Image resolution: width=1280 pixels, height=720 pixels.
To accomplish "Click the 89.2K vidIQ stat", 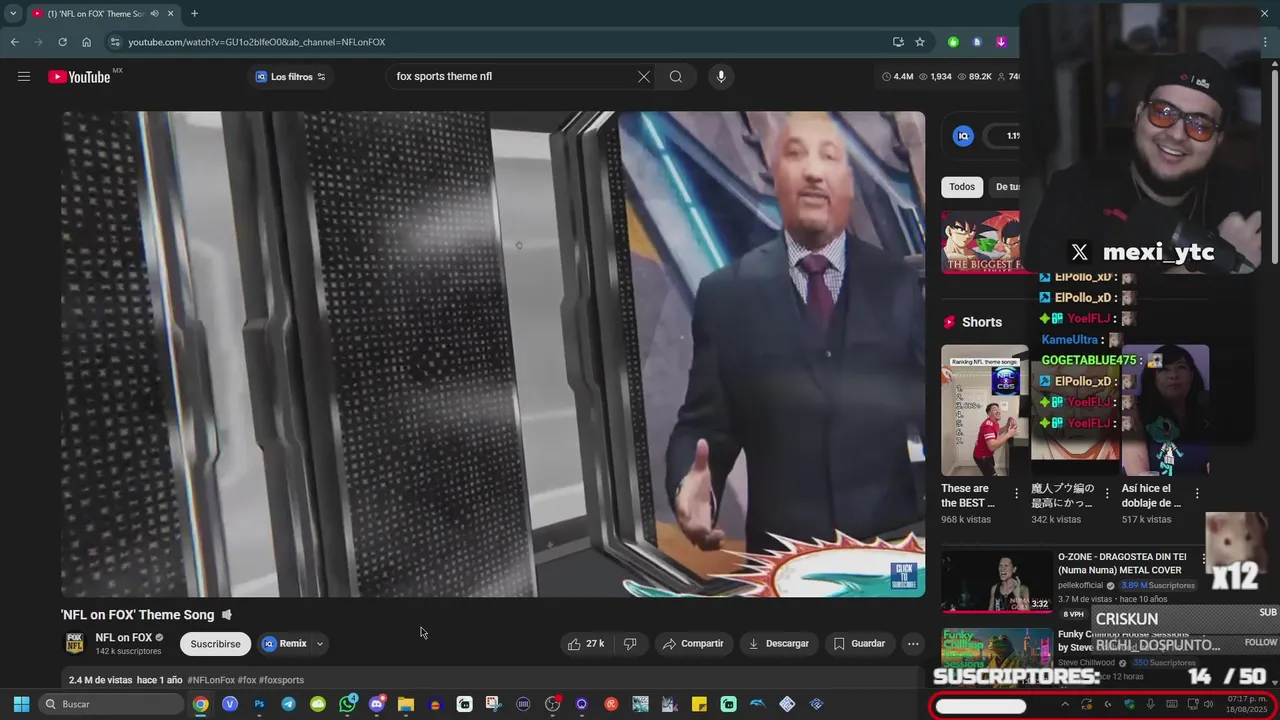I will pyautogui.click(x=974, y=77).
